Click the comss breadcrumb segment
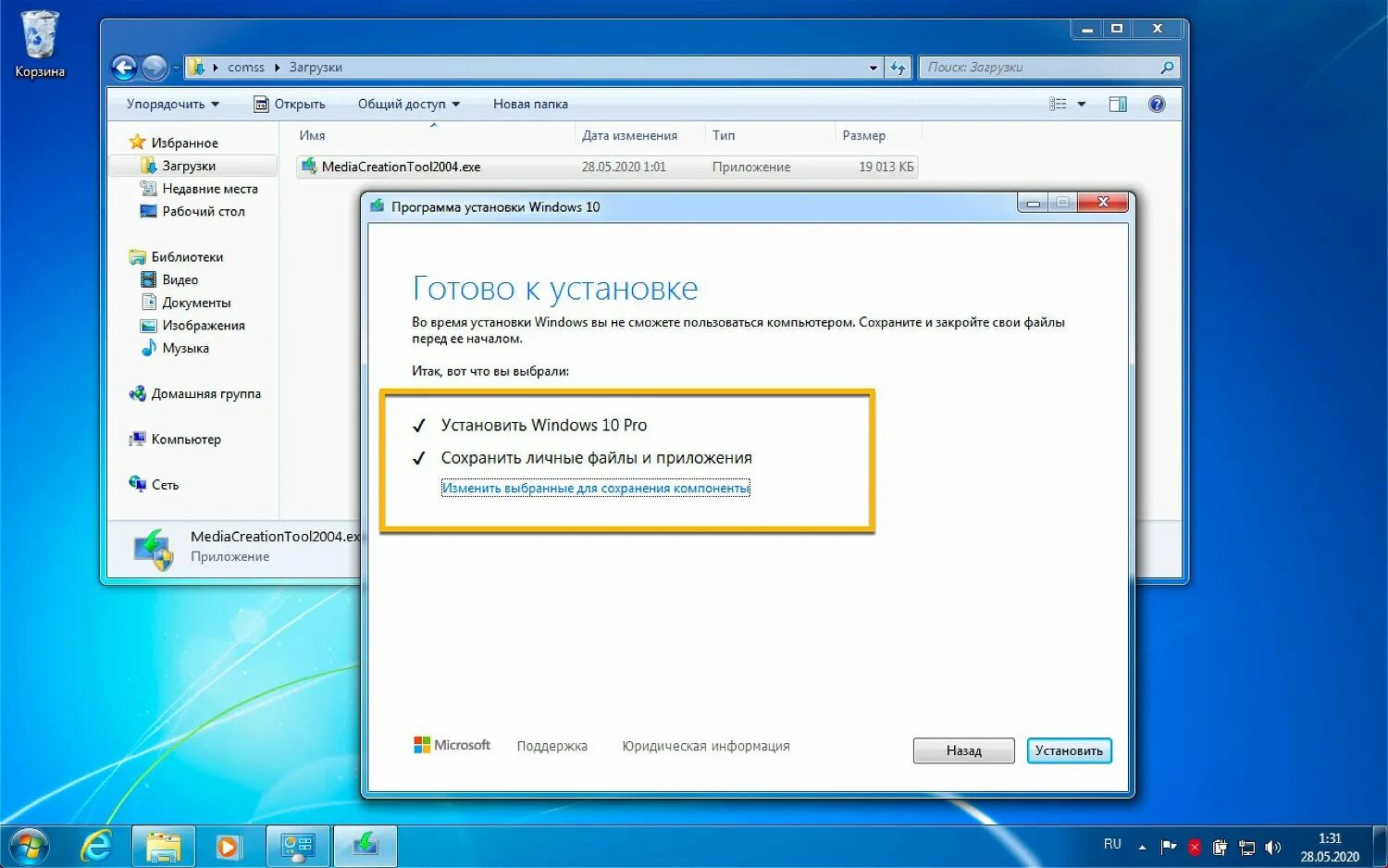The image size is (1388, 868). (x=245, y=68)
